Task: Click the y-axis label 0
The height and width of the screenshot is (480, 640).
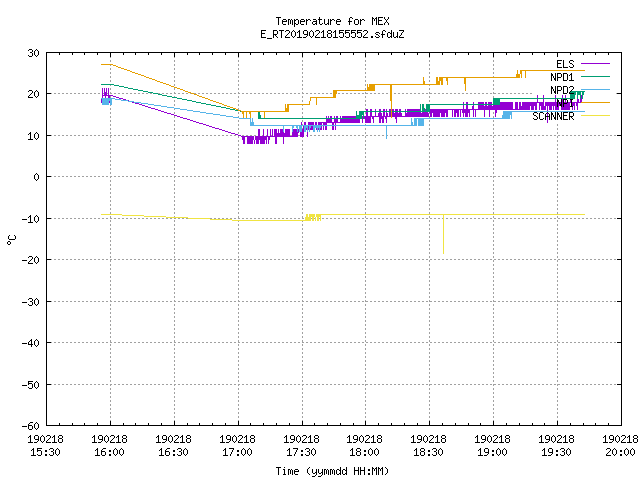Action: (37, 177)
